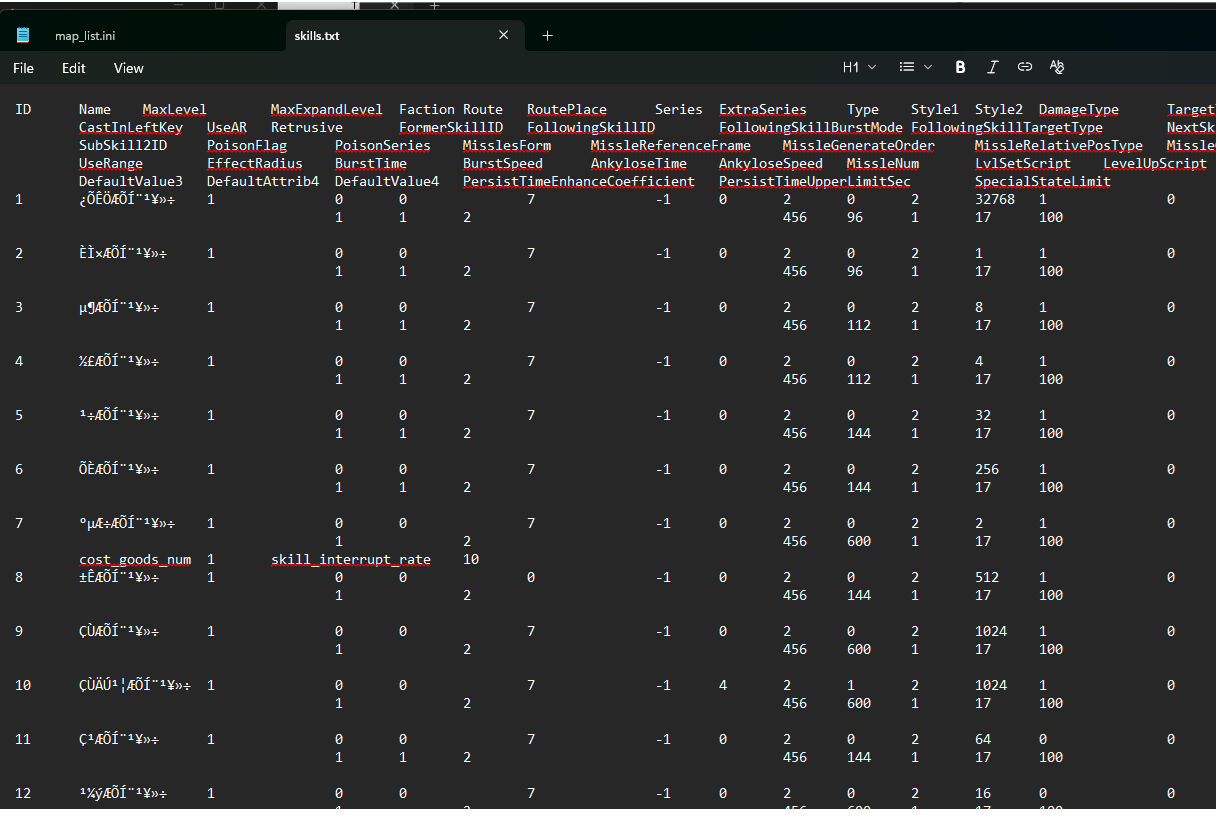Image resolution: width=1216 pixels, height=824 pixels.
Task: Click the value 32768 in row 1
Action: click(x=995, y=199)
